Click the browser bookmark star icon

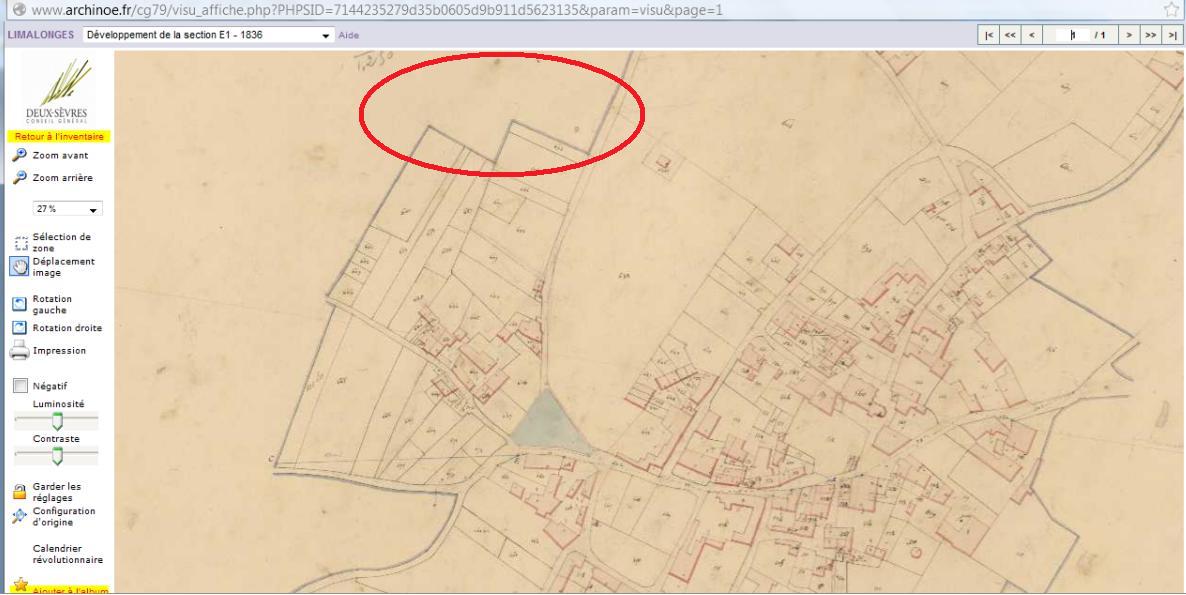click(x=1172, y=9)
